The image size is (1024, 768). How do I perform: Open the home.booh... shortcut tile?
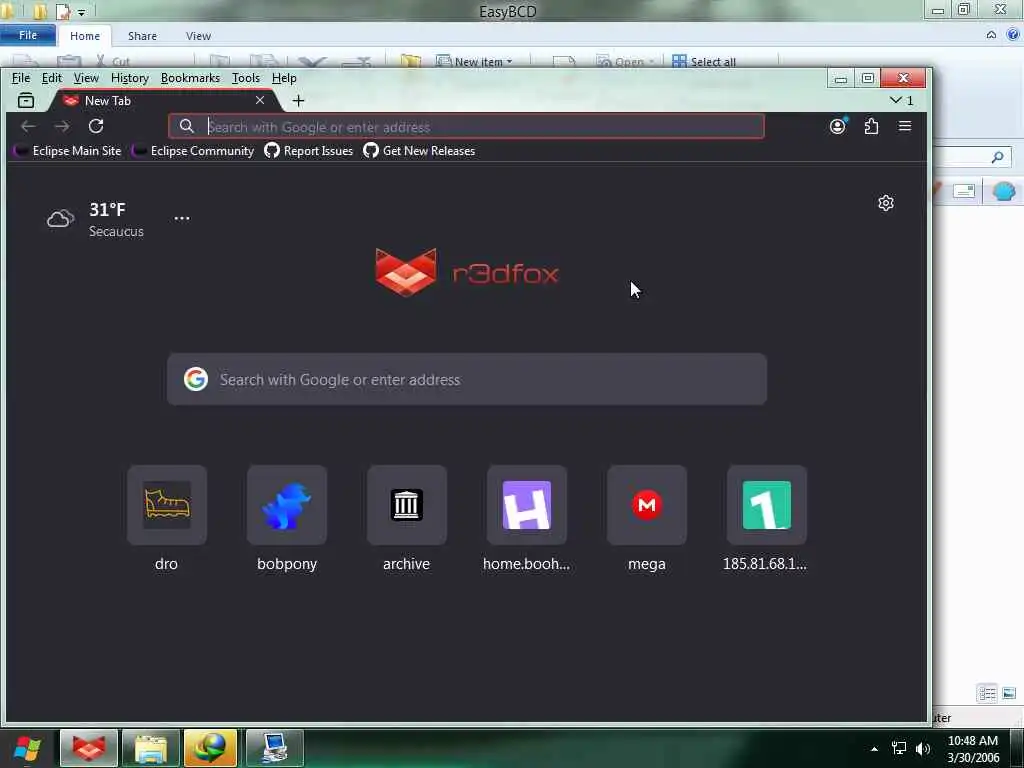click(526, 505)
